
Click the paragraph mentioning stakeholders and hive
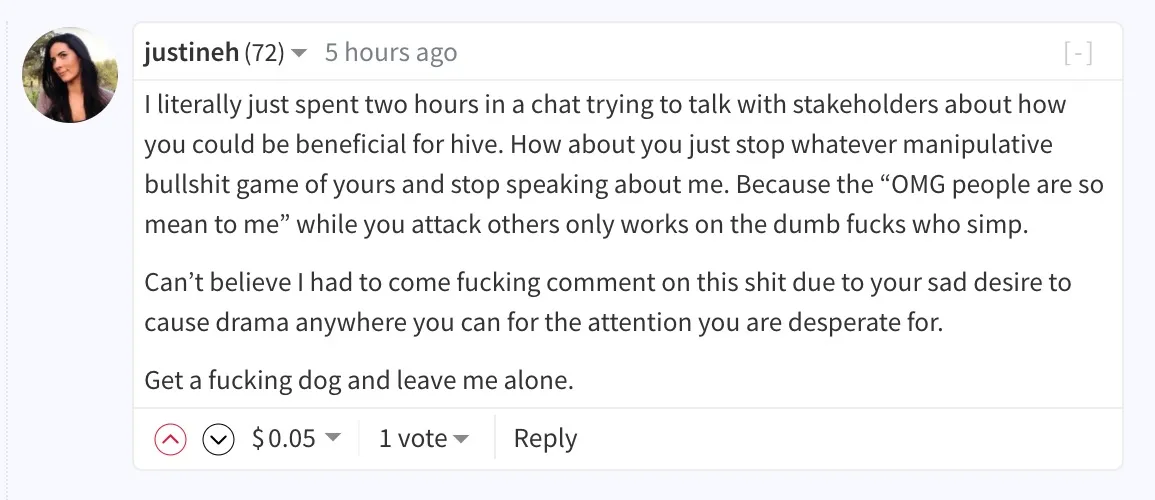pos(623,164)
